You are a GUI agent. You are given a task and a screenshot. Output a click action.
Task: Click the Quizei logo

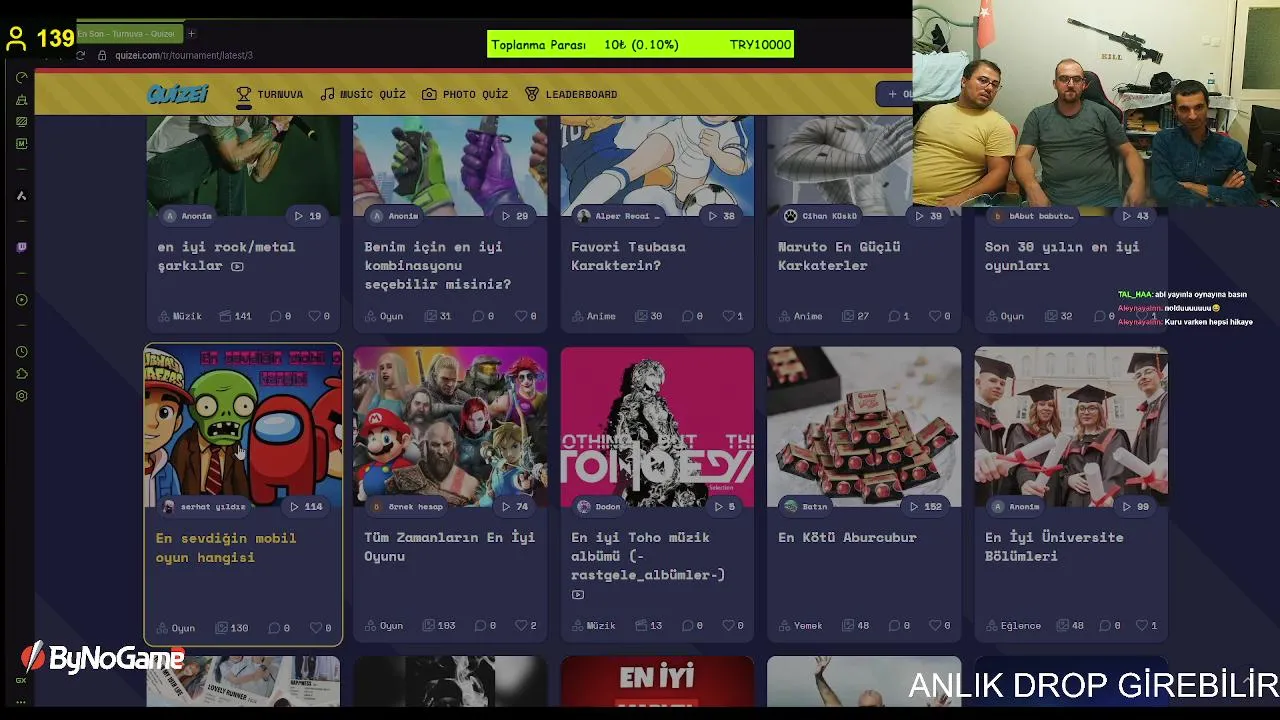pos(177,94)
